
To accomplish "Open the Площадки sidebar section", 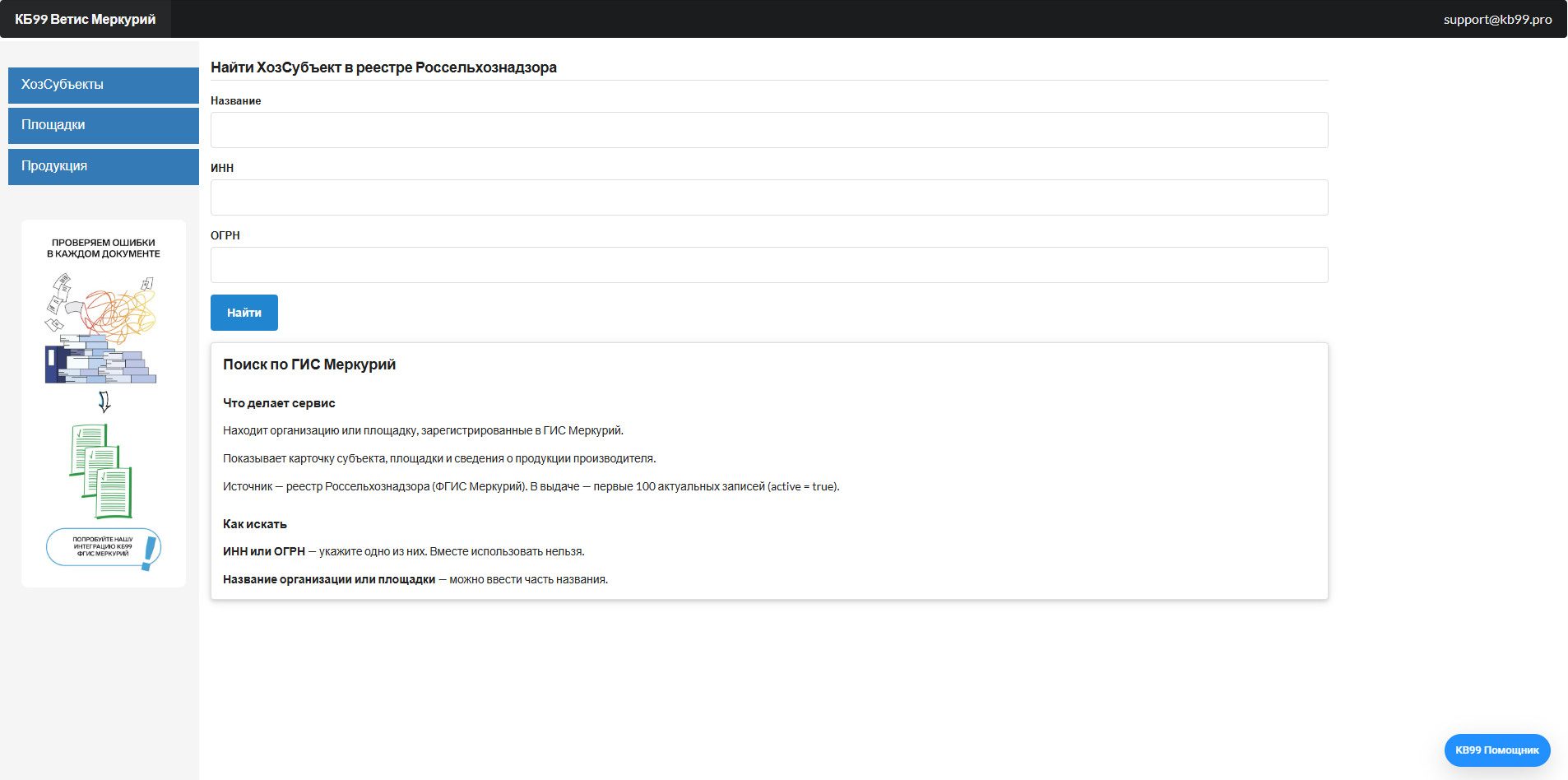I will pos(104,125).
